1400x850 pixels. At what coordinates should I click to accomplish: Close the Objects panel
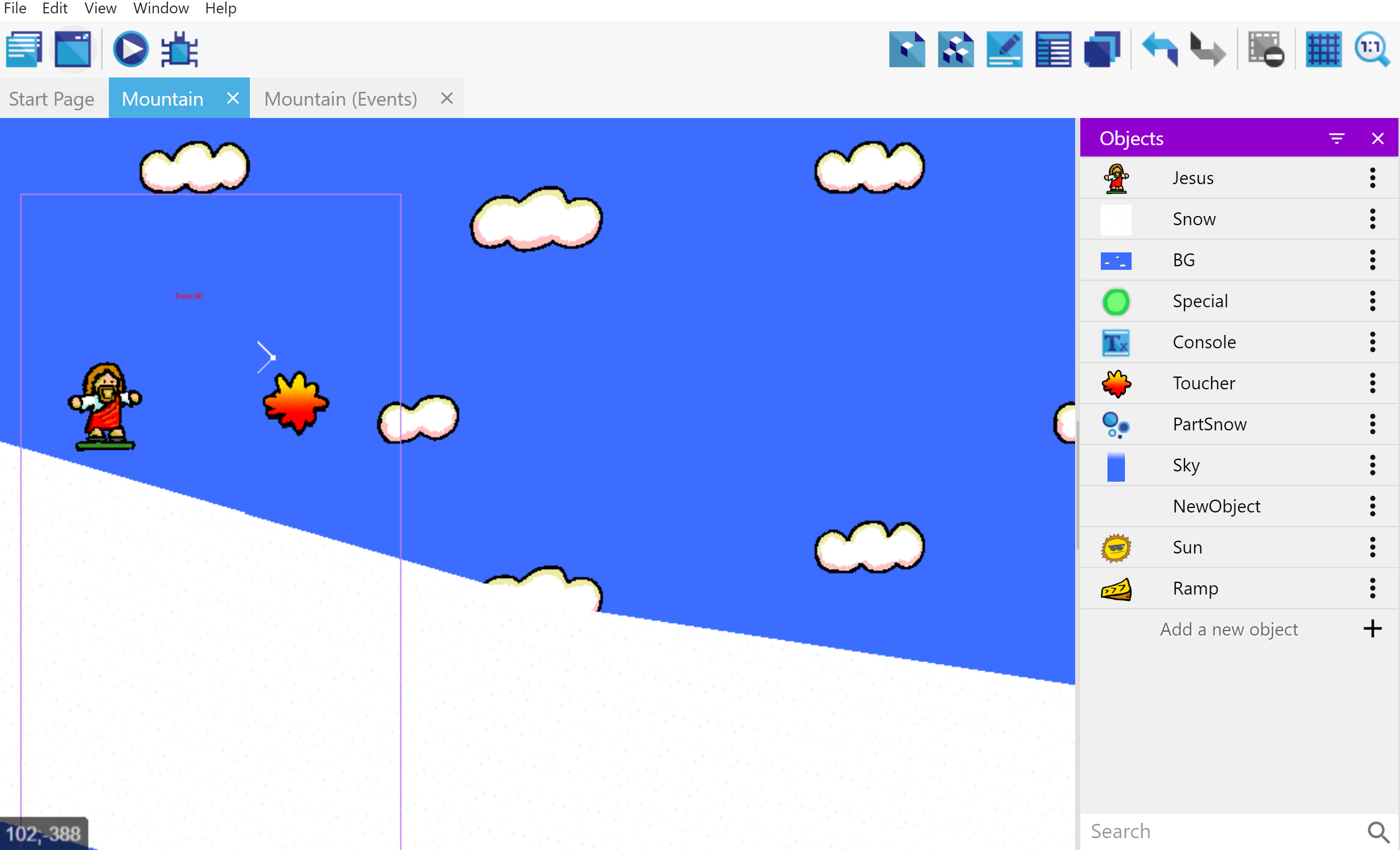(x=1377, y=139)
